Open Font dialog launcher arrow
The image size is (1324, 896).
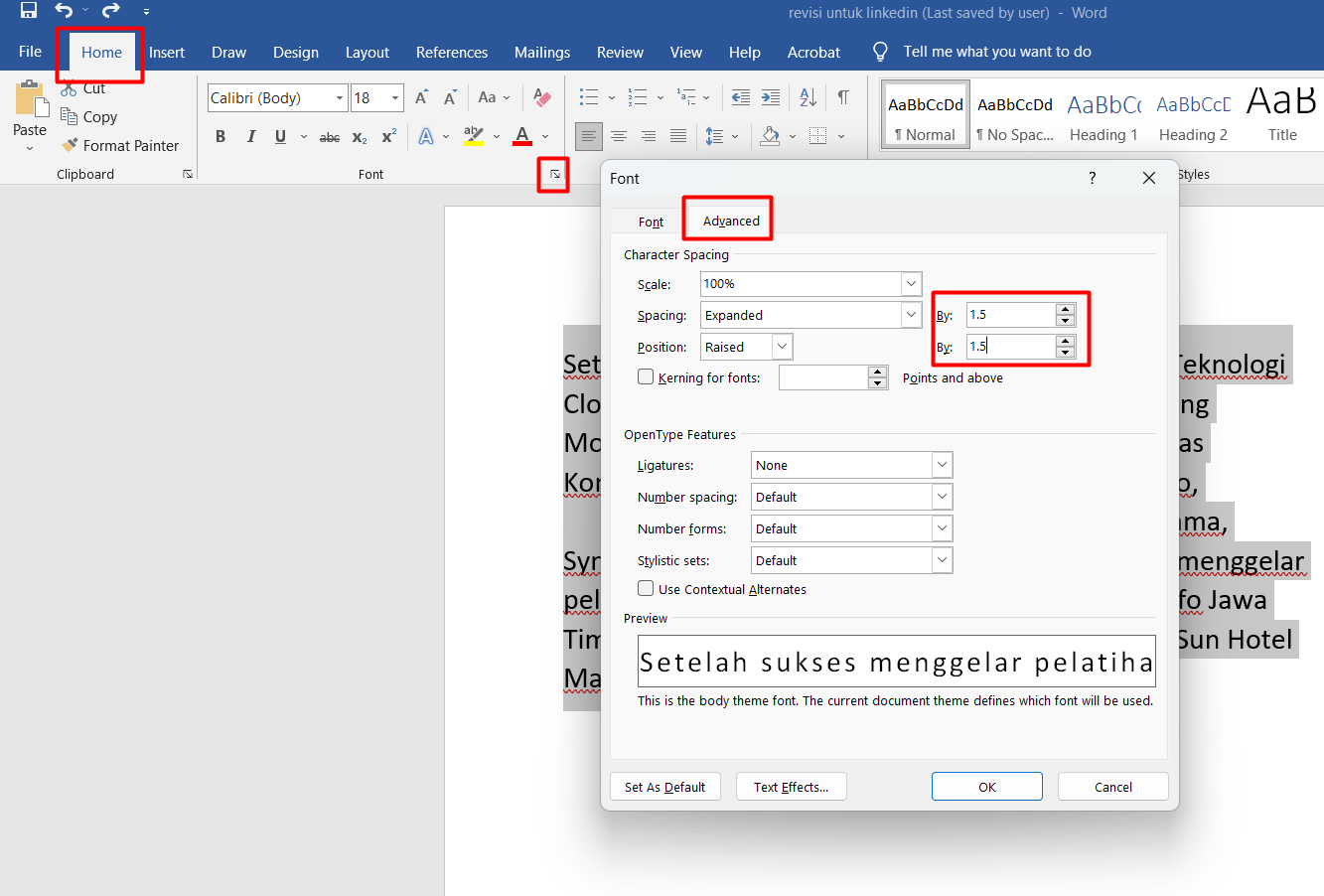pos(554,175)
